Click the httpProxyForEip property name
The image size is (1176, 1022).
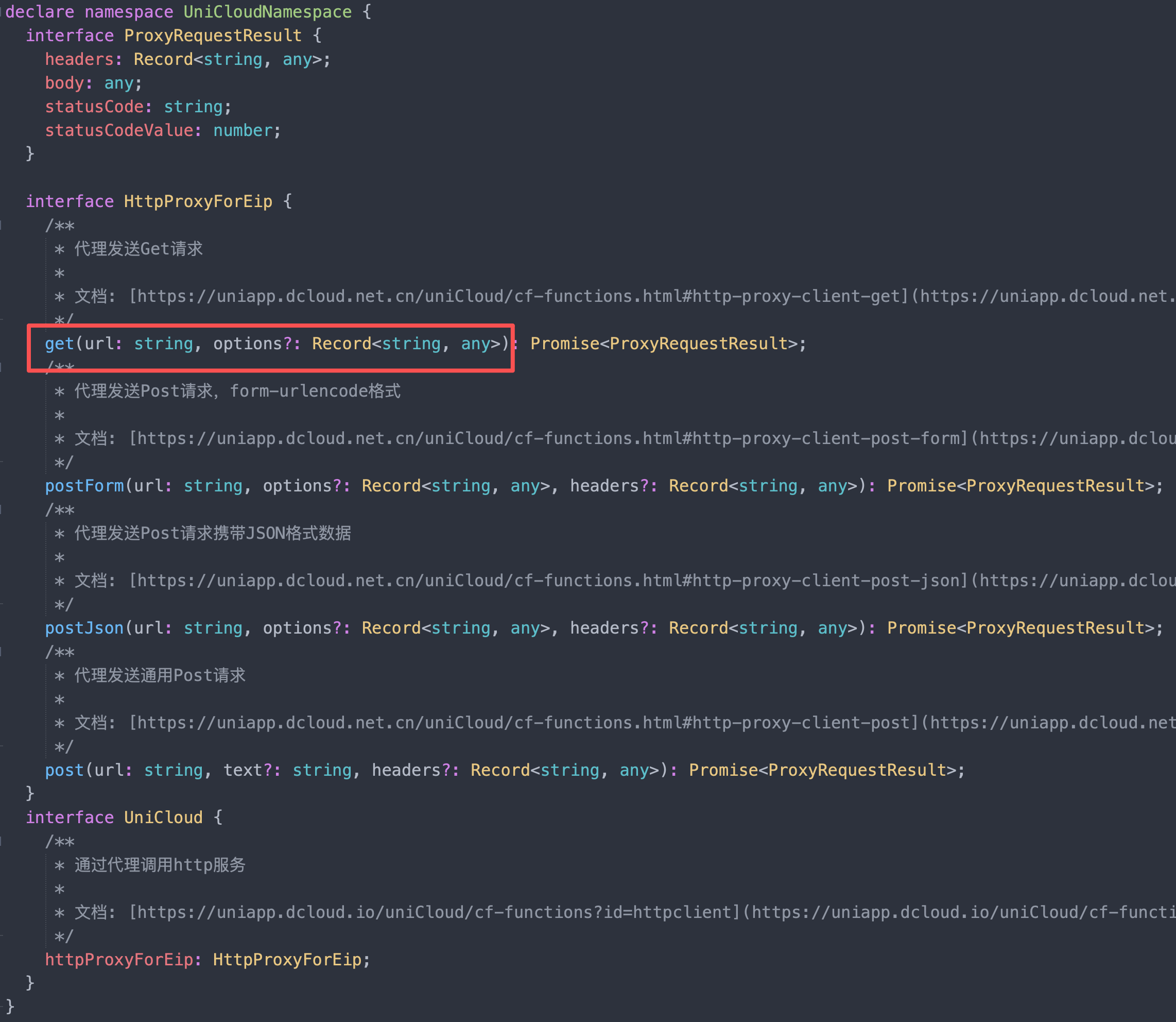point(119,960)
